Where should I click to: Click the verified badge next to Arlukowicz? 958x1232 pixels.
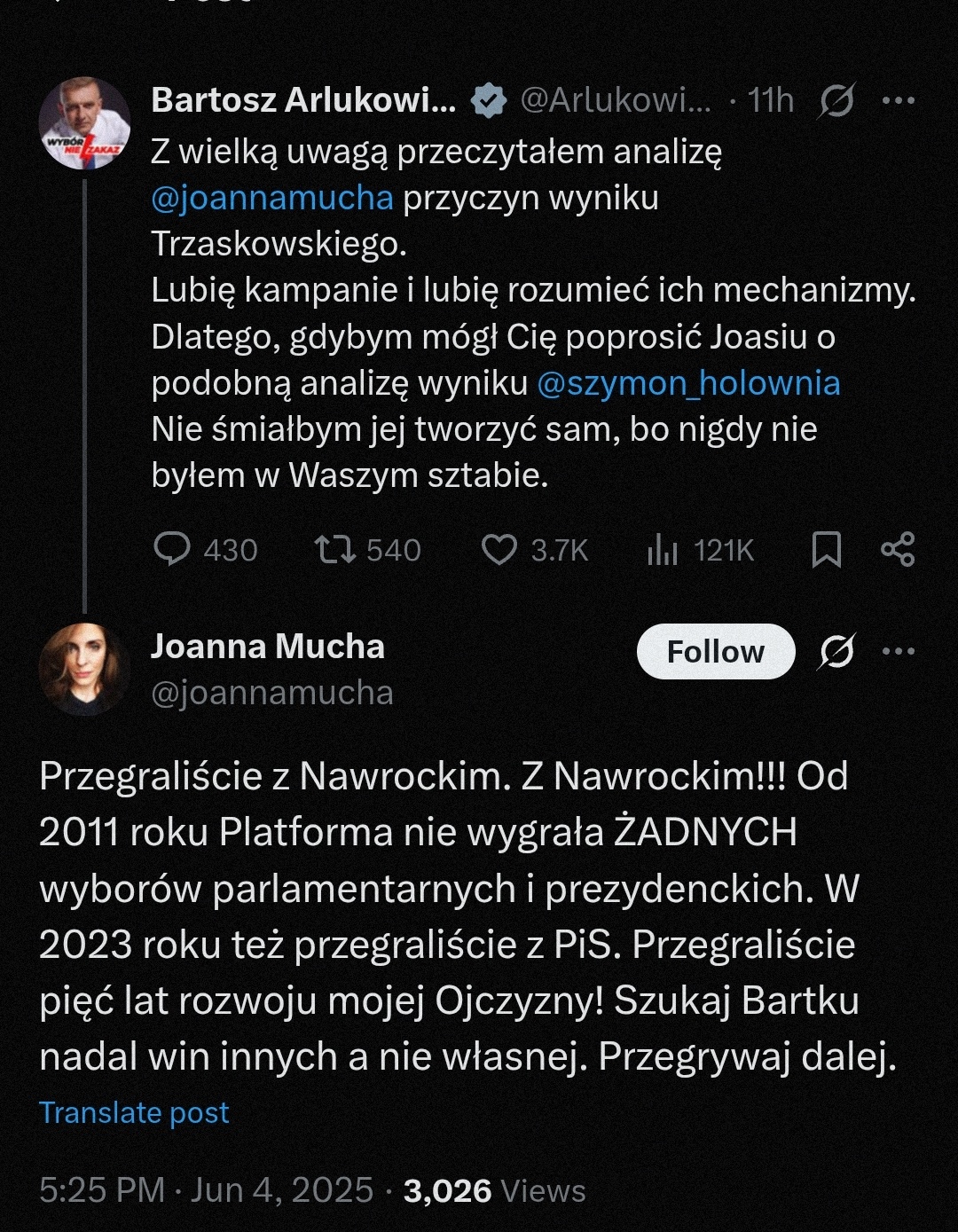point(488,101)
